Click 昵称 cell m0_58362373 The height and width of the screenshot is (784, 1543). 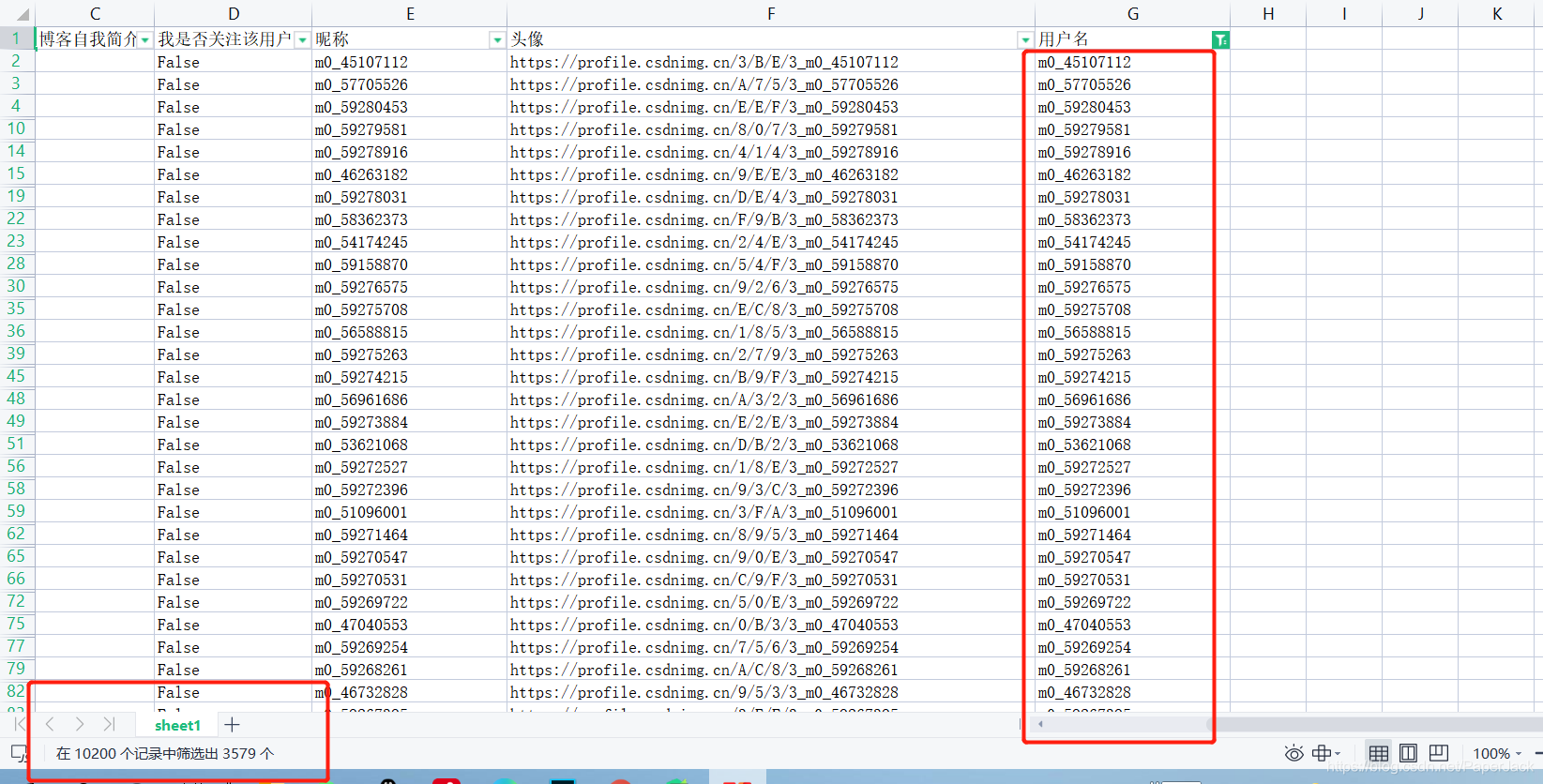[x=409, y=219]
